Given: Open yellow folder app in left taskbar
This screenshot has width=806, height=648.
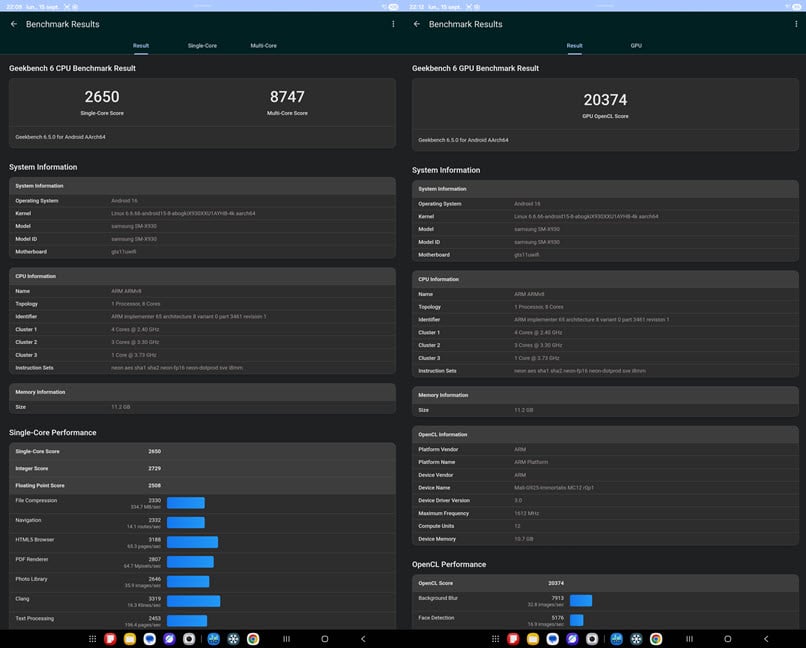Looking at the screenshot, I should pos(130,638).
